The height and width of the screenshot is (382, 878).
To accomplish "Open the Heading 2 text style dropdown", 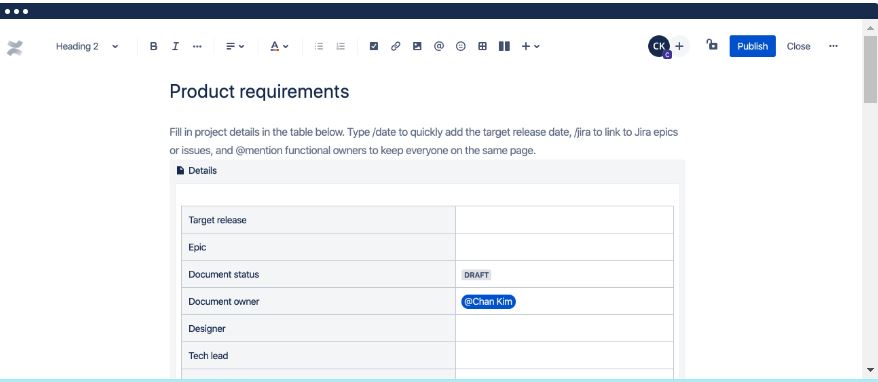I will [87, 46].
